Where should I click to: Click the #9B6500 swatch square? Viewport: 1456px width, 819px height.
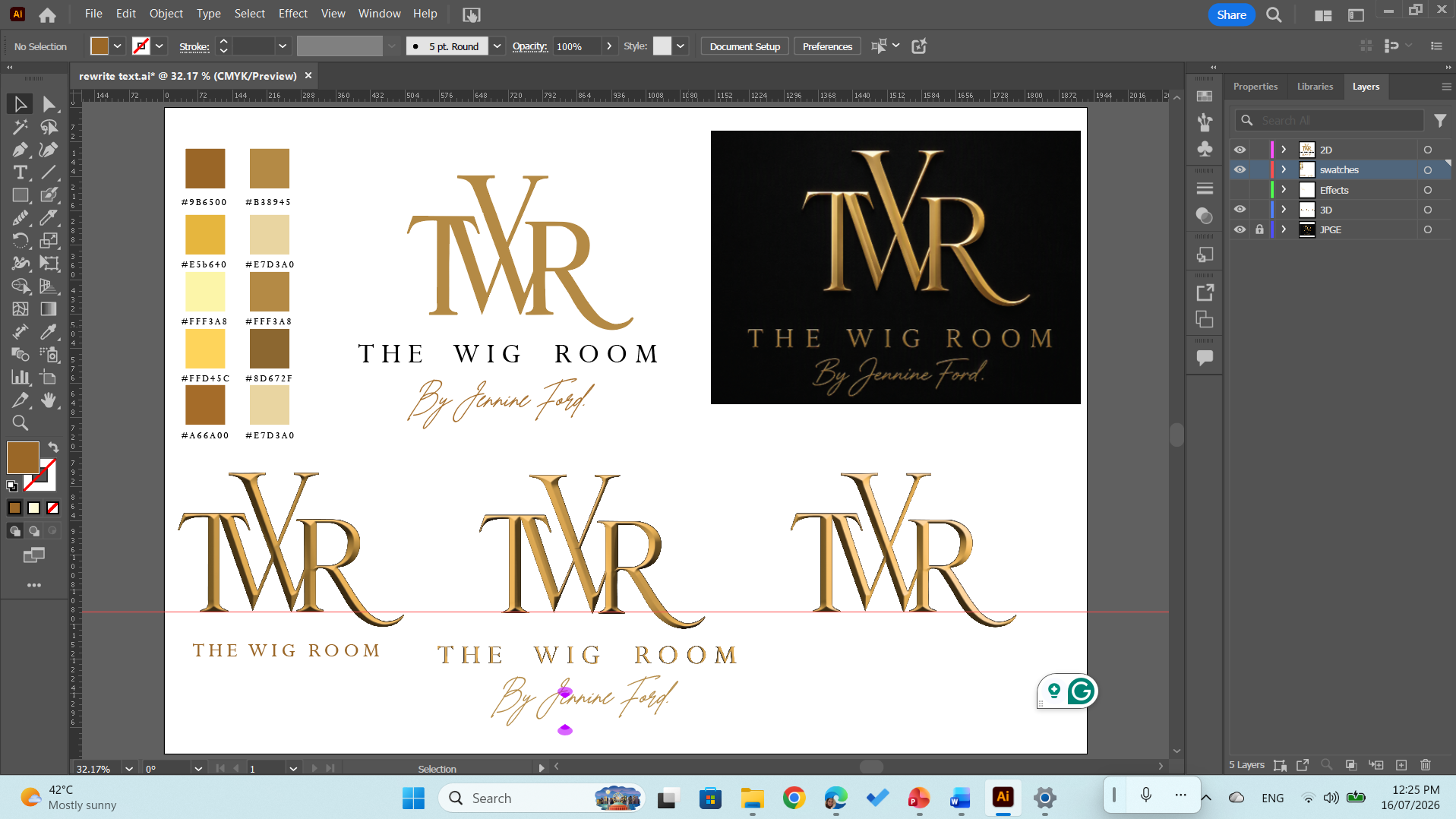(x=205, y=168)
